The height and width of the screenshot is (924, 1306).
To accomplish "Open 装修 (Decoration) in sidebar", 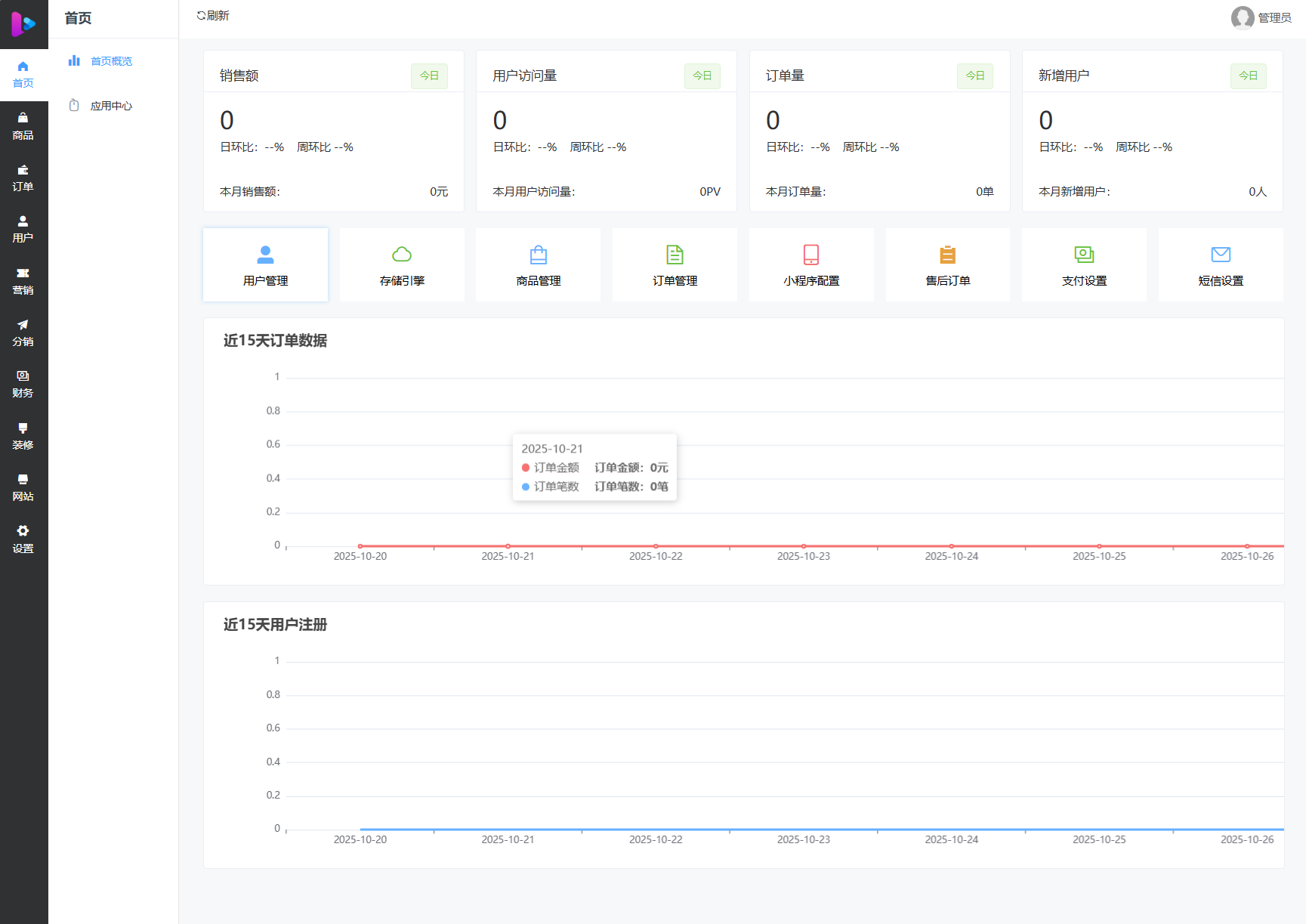I will [x=23, y=436].
